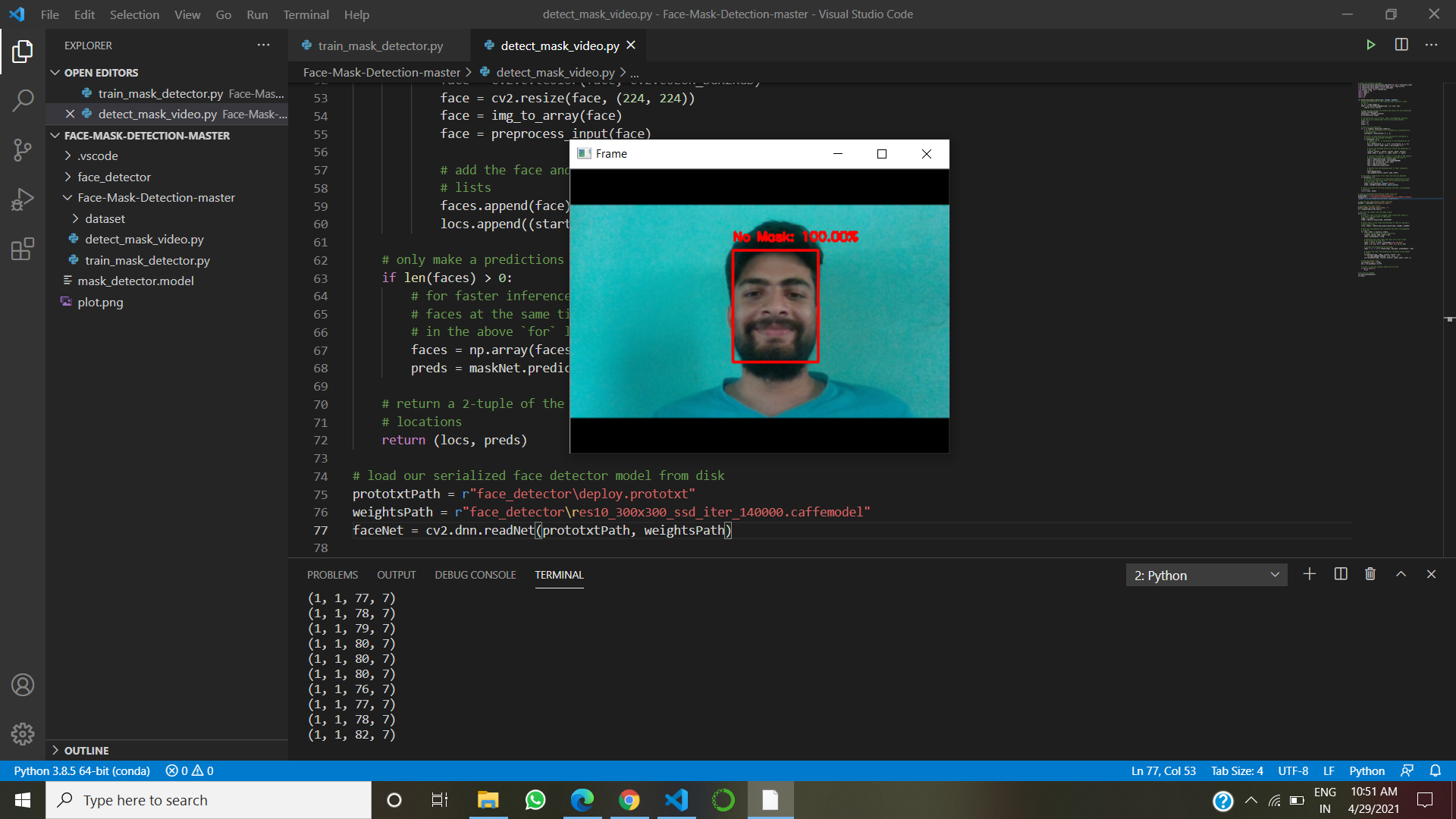This screenshot has height=819, width=1456.
Task: Open the Search view in the sidebar
Action: [x=23, y=99]
